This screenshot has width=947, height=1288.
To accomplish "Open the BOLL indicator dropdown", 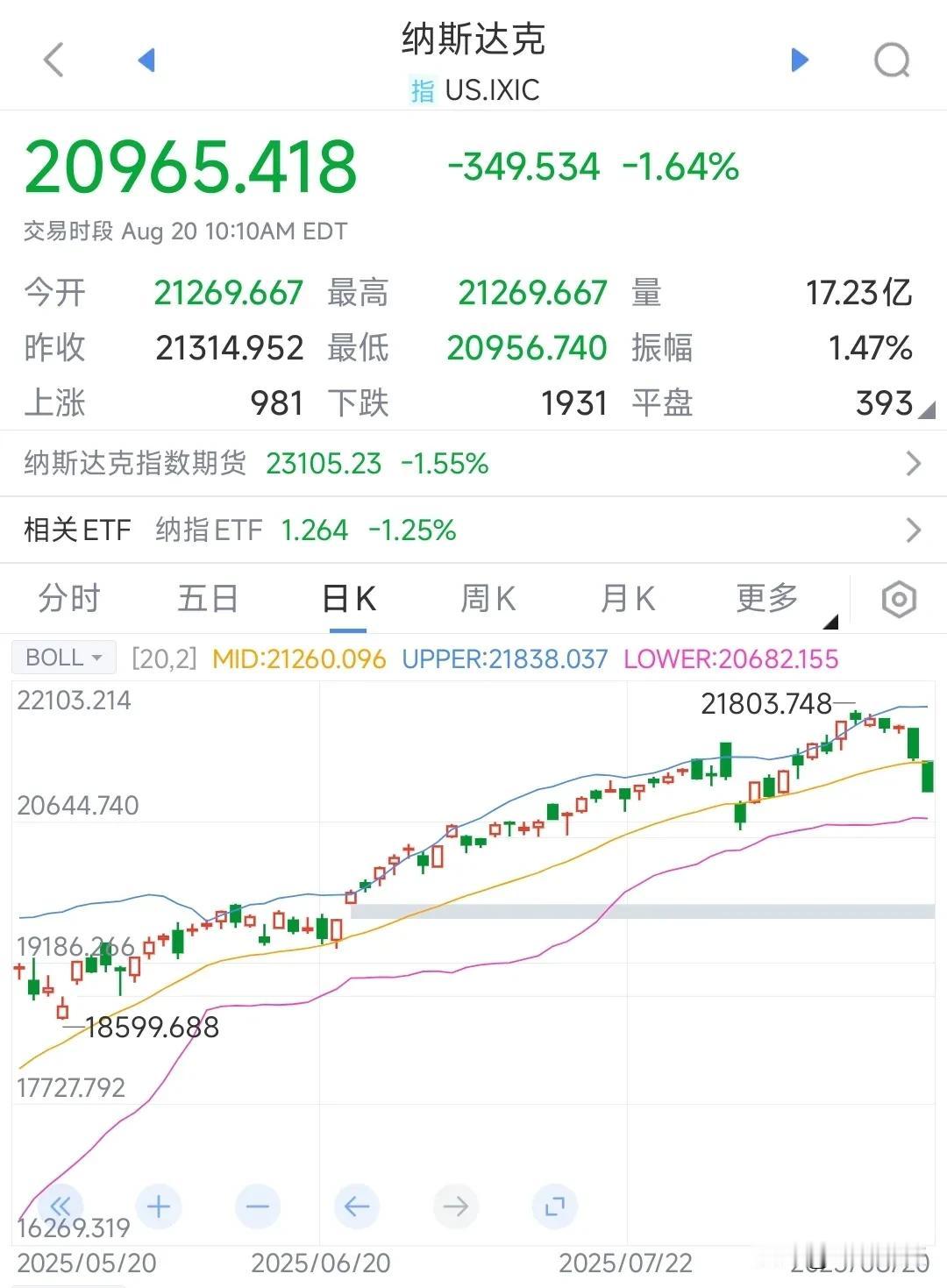I will click(64, 658).
